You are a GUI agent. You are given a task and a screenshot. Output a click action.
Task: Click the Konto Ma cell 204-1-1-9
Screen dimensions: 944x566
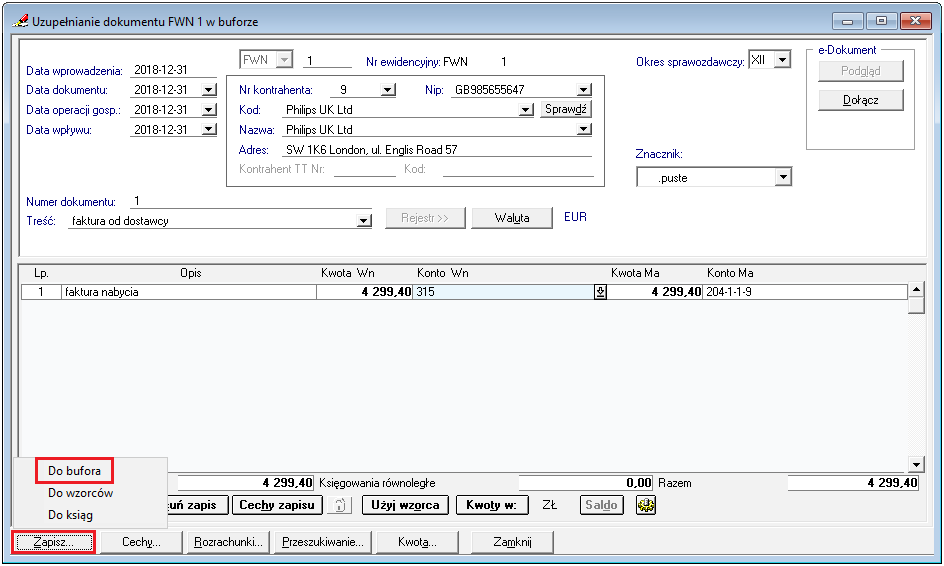(x=805, y=292)
